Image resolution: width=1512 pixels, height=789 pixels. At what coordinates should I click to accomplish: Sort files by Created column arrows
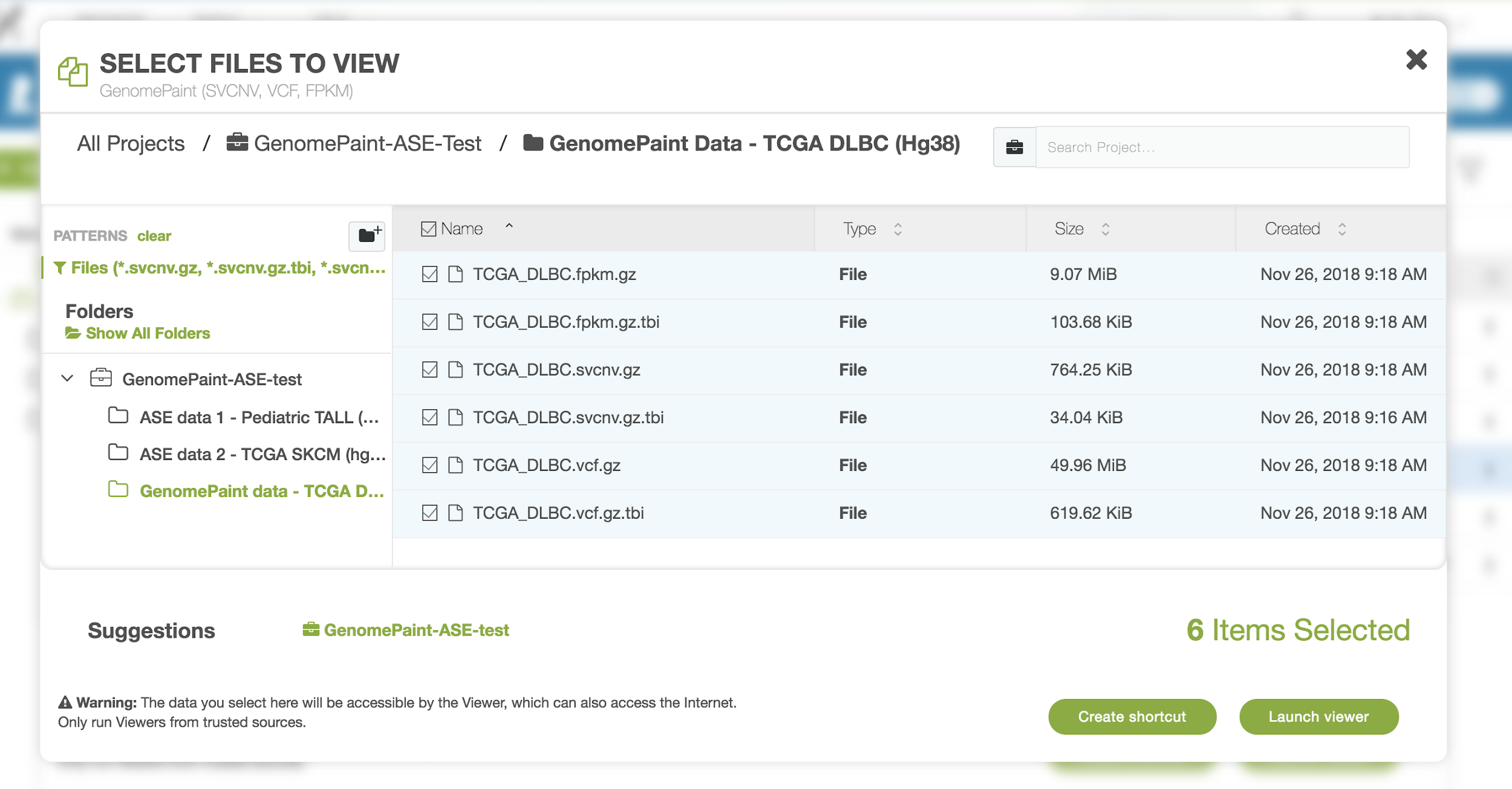click(x=1342, y=229)
